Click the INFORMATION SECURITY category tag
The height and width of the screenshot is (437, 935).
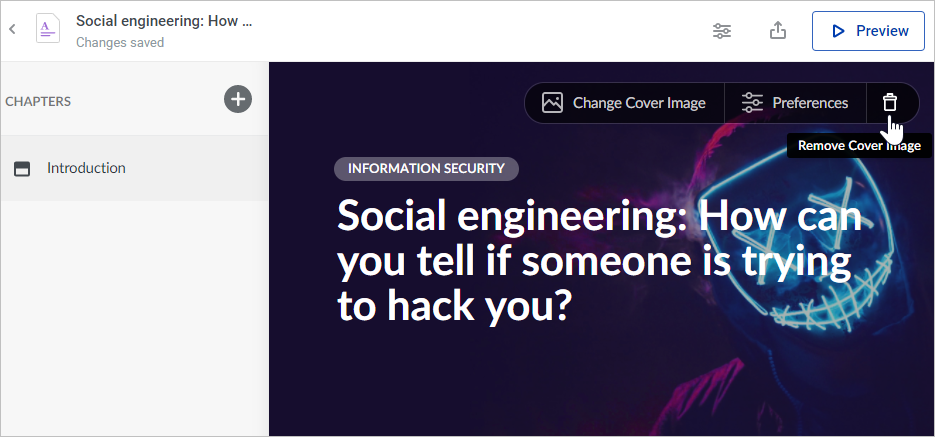pyautogui.click(x=426, y=169)
